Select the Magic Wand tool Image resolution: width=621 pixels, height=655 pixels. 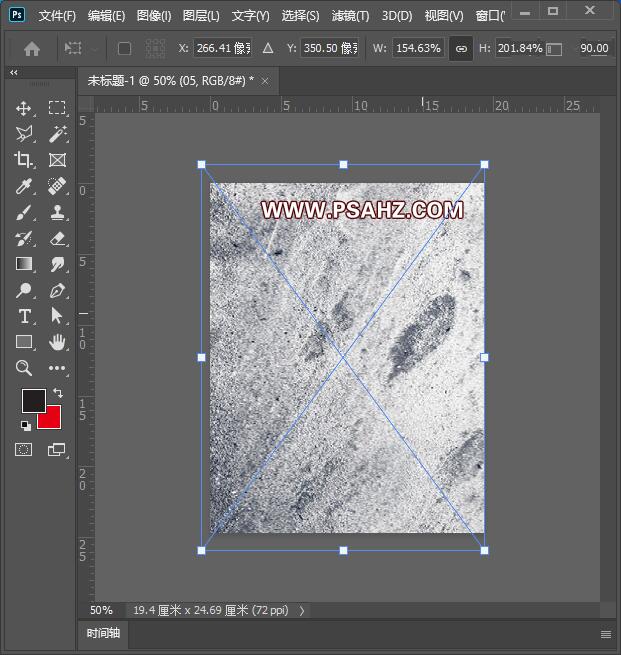(57, 134)
